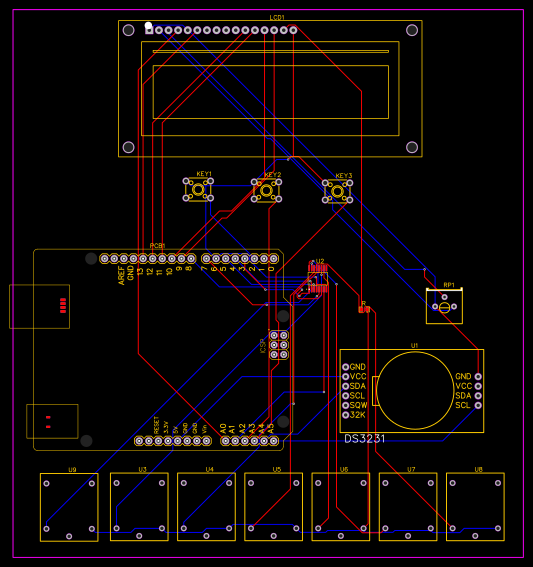The height and width of the screenshot is (567, 533).
Task: Click the LCD1 designator label
Action: click(x=277, y=17)
